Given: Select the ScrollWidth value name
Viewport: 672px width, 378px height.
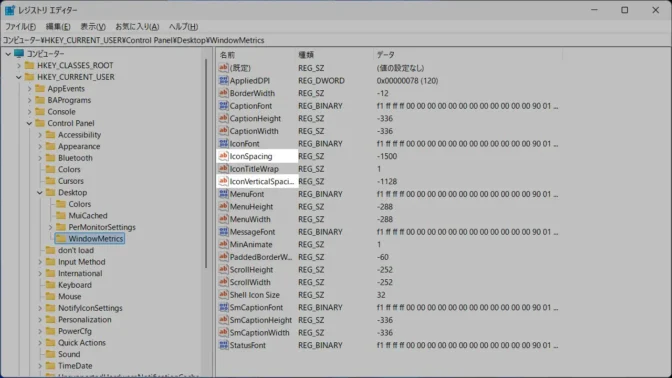Looking at the screenshot, I should pos(250,282).
